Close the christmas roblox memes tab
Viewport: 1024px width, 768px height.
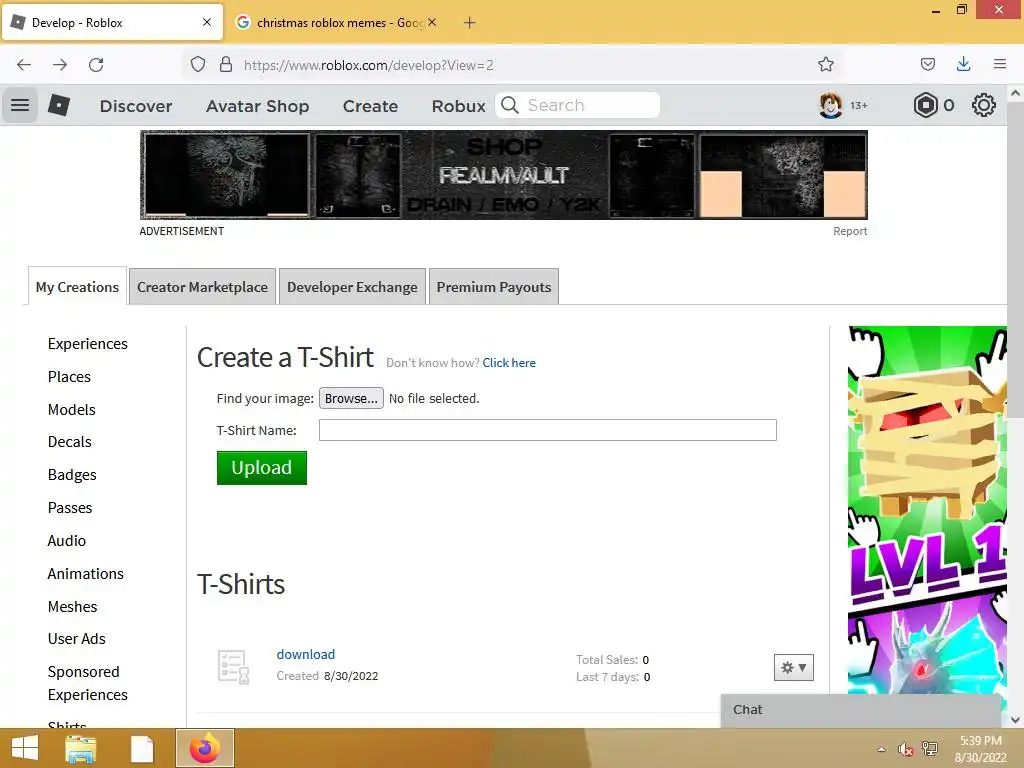coord(432,22)
